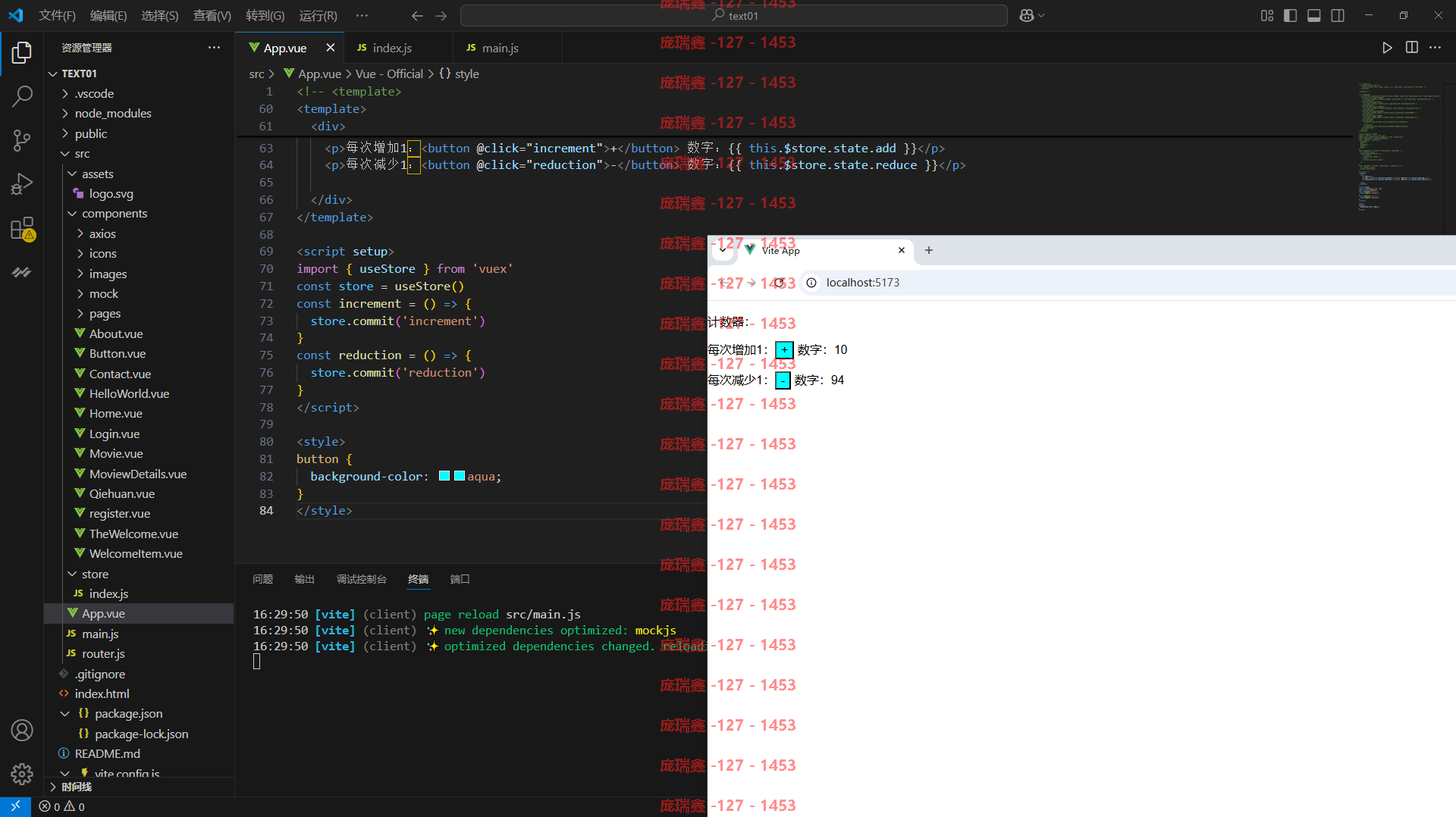Close the App.vue editor tab
The height and width of the screenshot is (817, 1456).
(x=331, y=48)
